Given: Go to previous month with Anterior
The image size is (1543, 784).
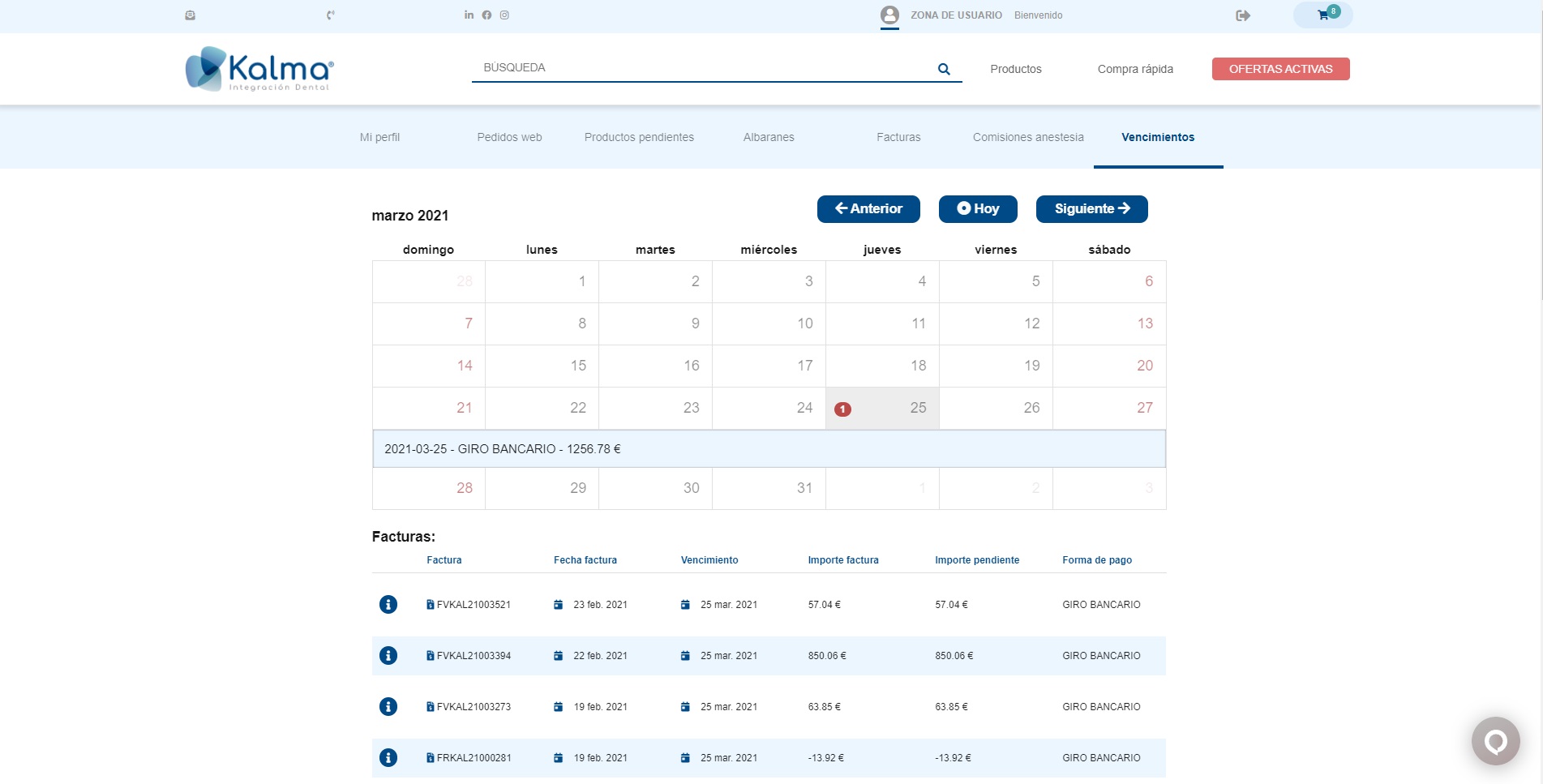Looking at the screenshot, I should [868, 208].
